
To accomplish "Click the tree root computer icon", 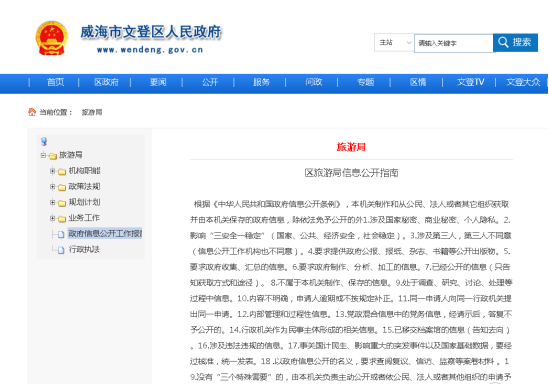I will coord(44,141).
